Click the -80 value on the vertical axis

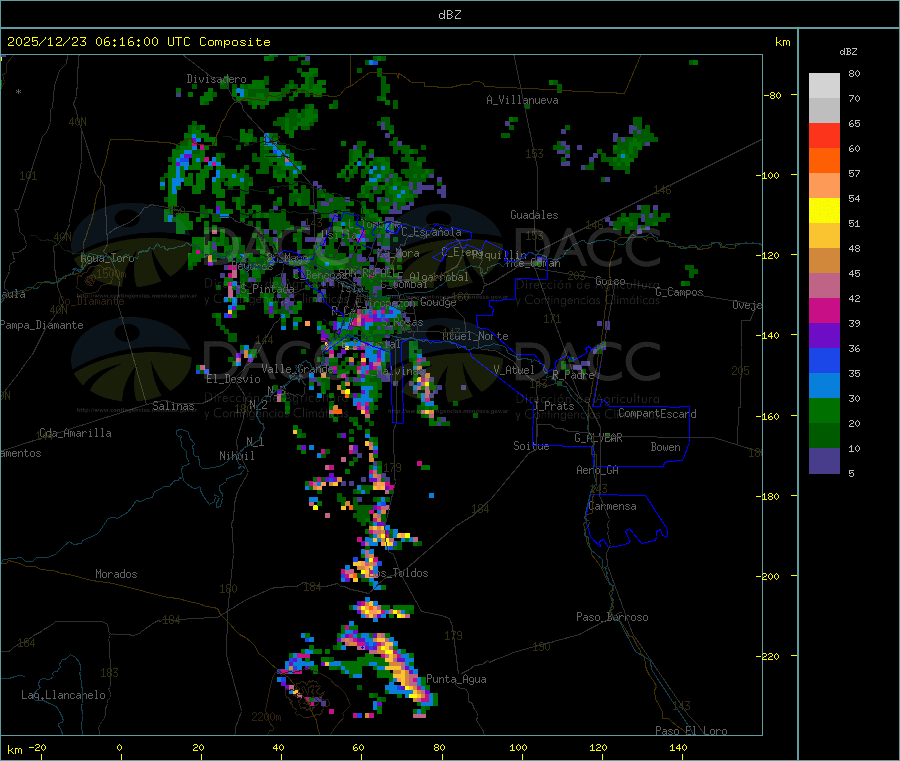pyautogui.click(x=773, y=95)
